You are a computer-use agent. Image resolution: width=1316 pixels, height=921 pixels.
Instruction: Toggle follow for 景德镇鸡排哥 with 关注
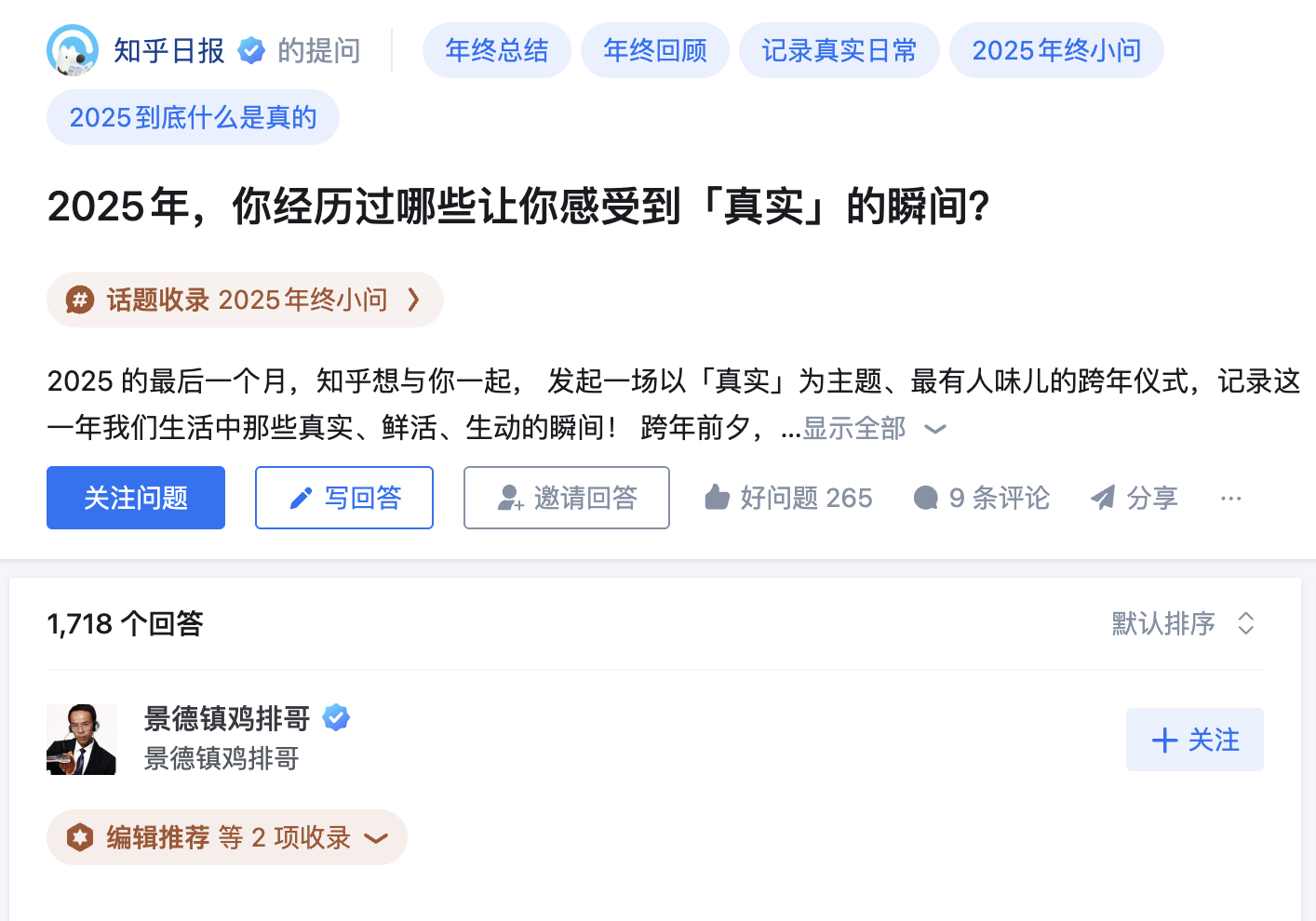click(x=1194, y=740)
